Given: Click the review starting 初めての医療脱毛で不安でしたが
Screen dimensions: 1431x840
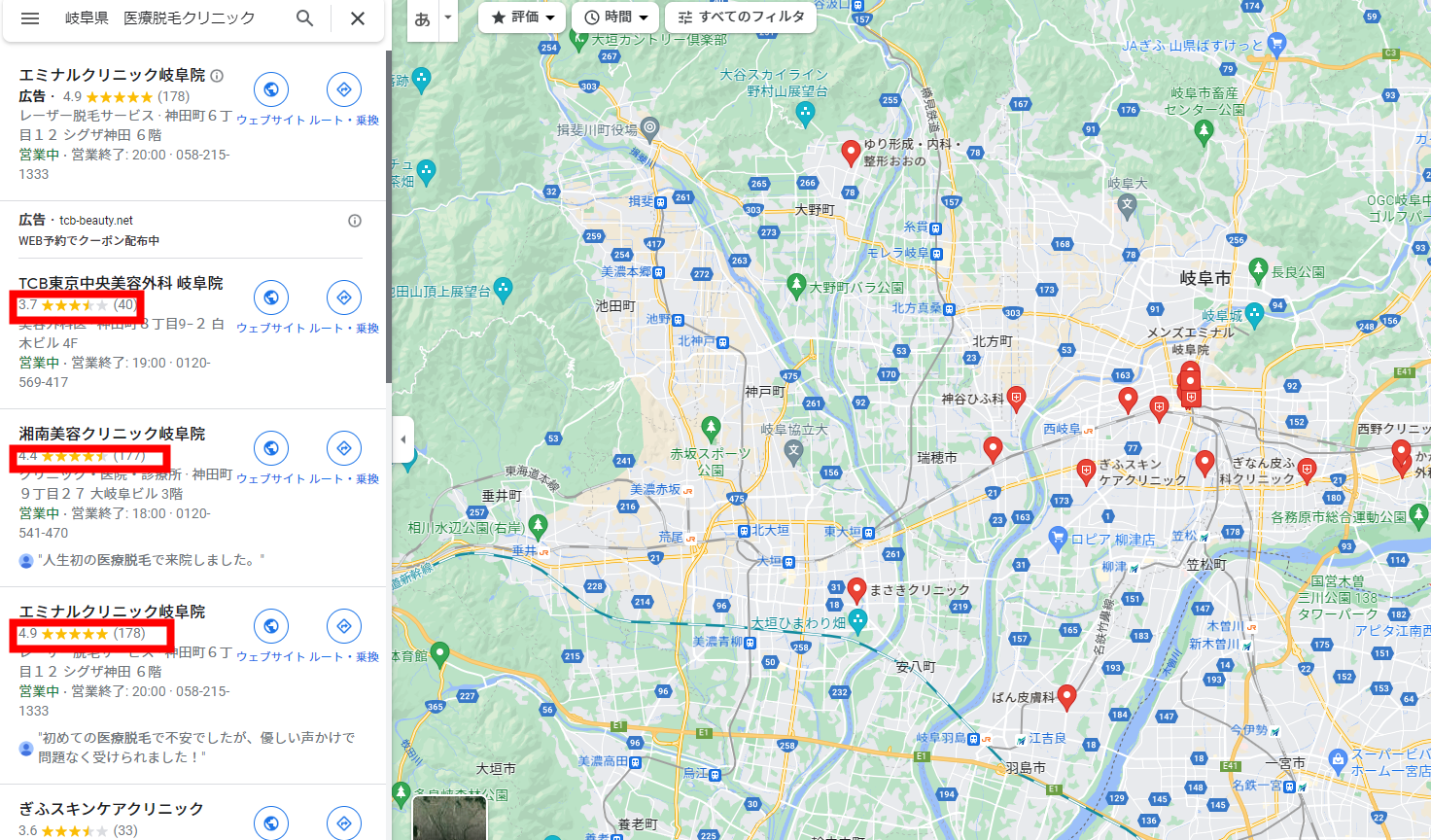Looking at the screenshot, I should (x=196, y=748).
